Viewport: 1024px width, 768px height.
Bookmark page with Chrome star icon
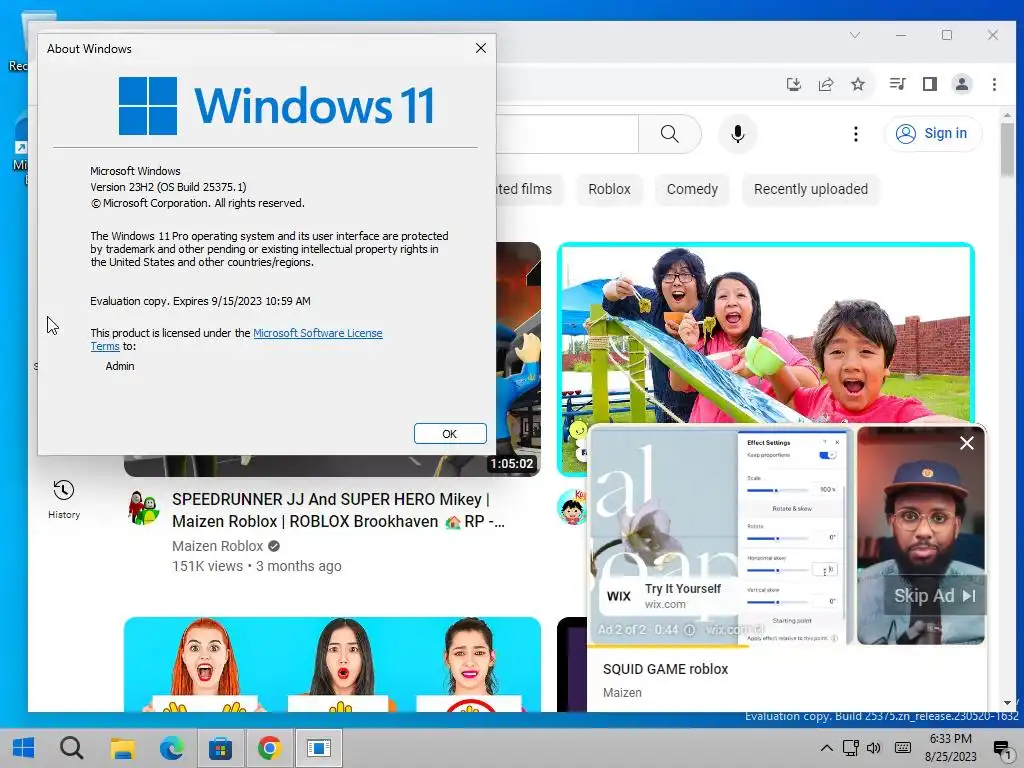[857, 84]
